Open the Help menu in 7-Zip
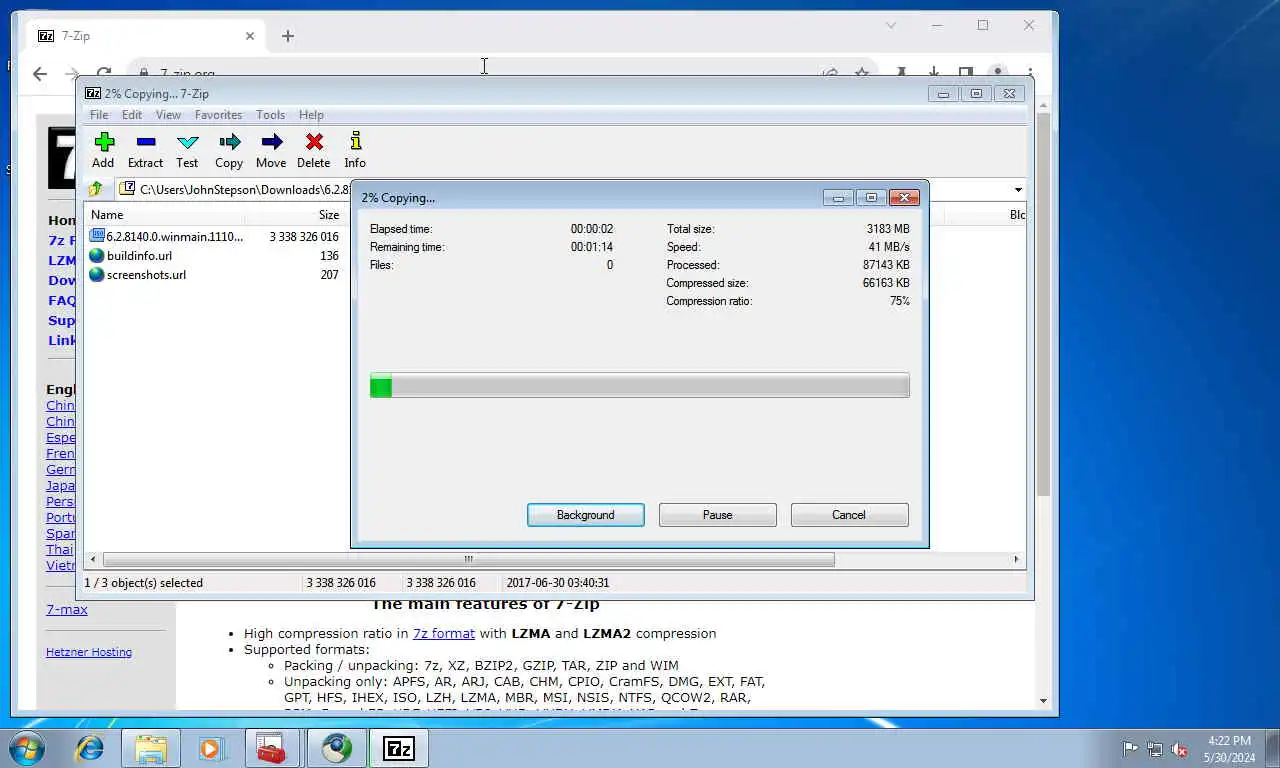The width and height of the screenshot is (1280, 768). [311, 115]
